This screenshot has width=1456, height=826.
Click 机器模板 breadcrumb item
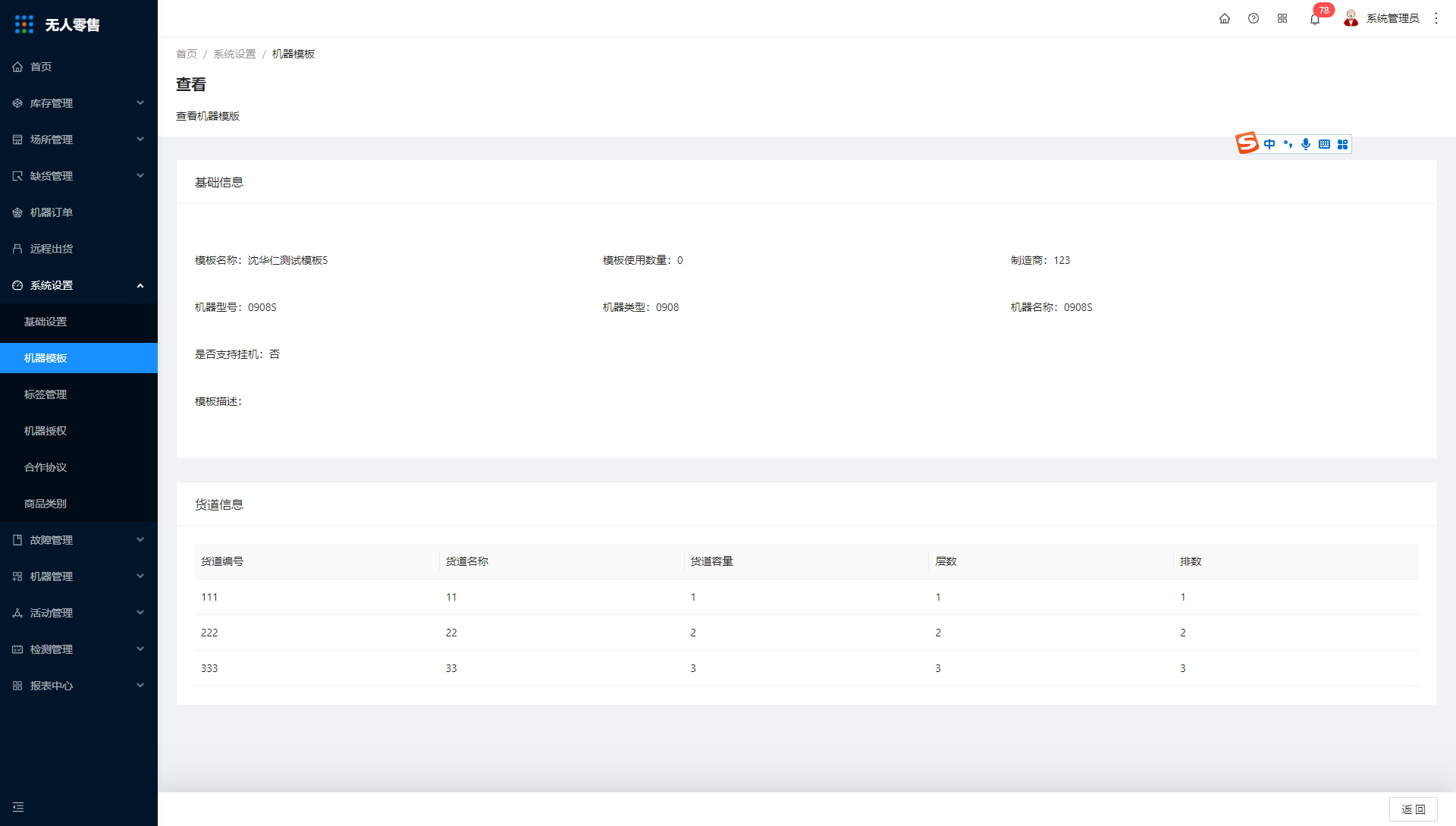[x=293, y=54]
